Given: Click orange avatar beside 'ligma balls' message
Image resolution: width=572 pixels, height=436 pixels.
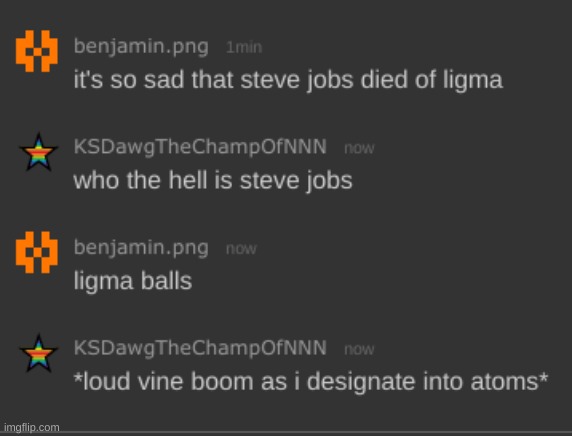Looking at the screenshot, I should click(36, 252).
